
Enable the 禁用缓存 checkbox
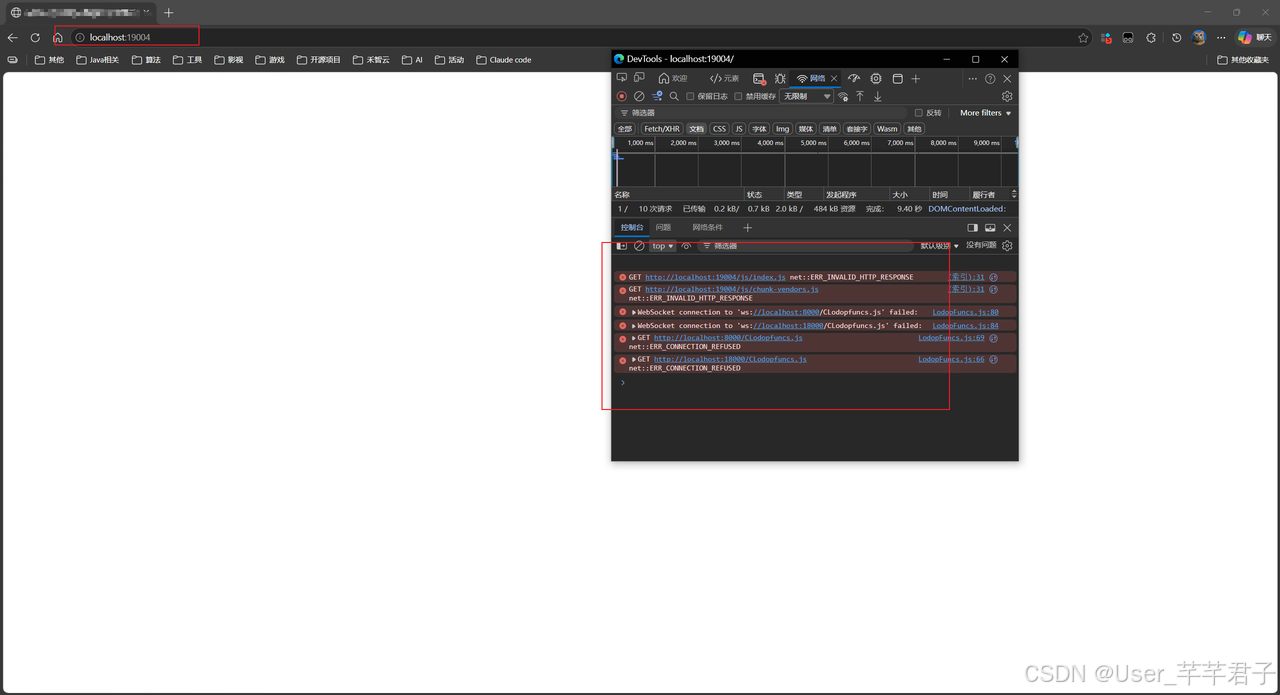[738, 97]
